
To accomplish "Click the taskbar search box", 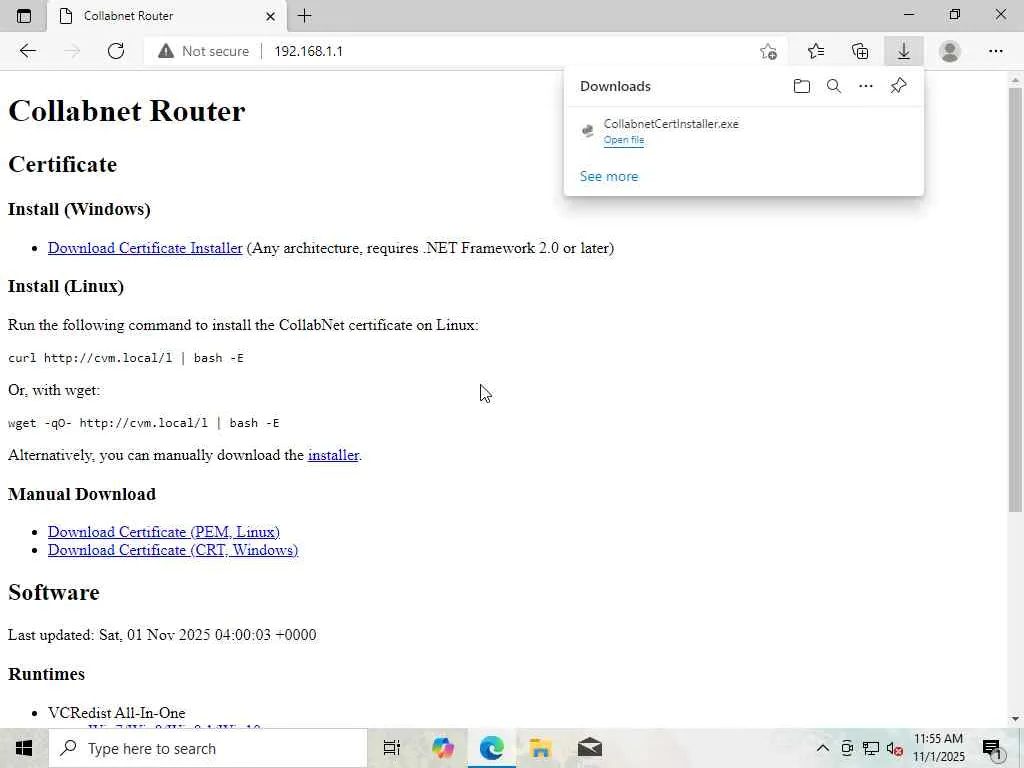I will tap(208, 748).
